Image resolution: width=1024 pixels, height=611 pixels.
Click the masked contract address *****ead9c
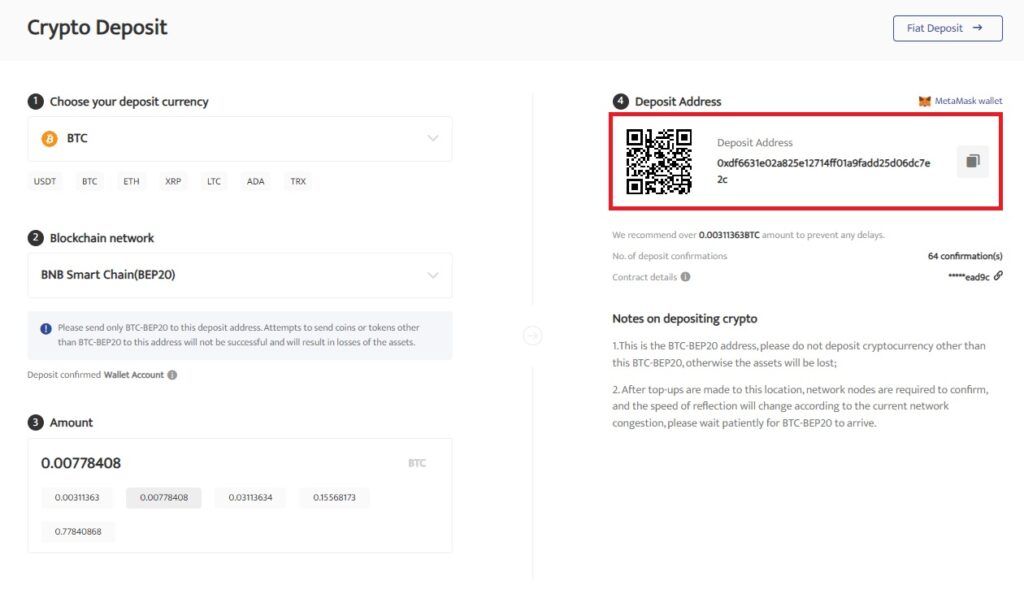[x=968, y=277]
